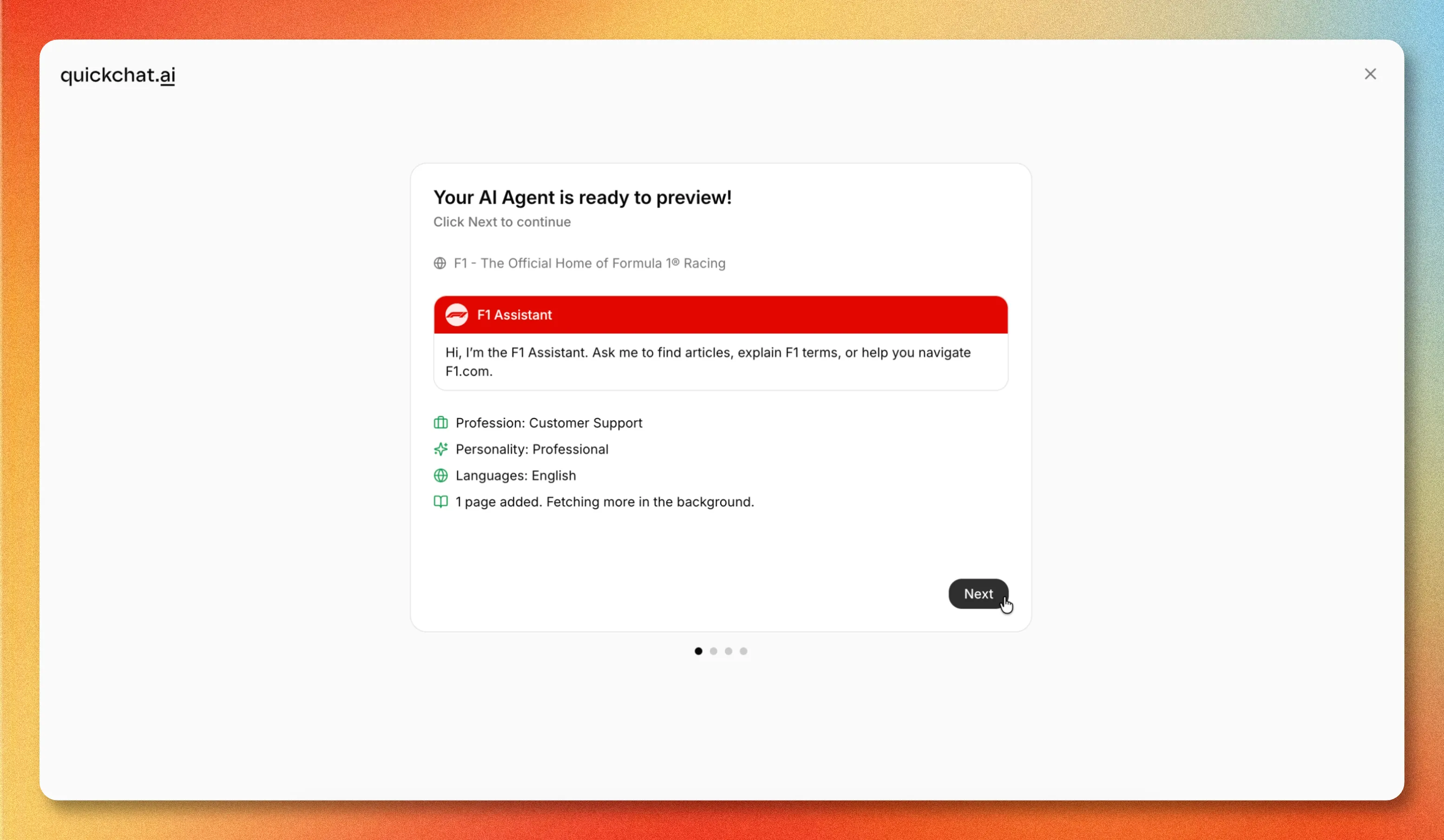
Task: Click the 'F1 Assistant' title text
Action: [x=514, y=315]
